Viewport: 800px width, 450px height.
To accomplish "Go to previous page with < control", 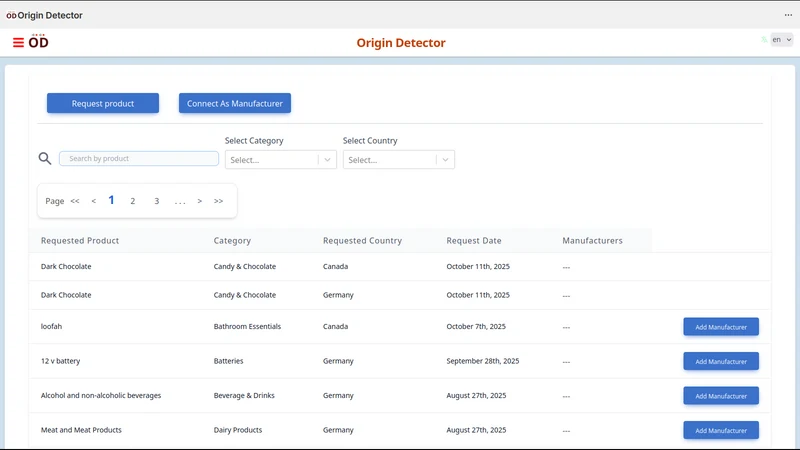I will (x=93, y=201).
